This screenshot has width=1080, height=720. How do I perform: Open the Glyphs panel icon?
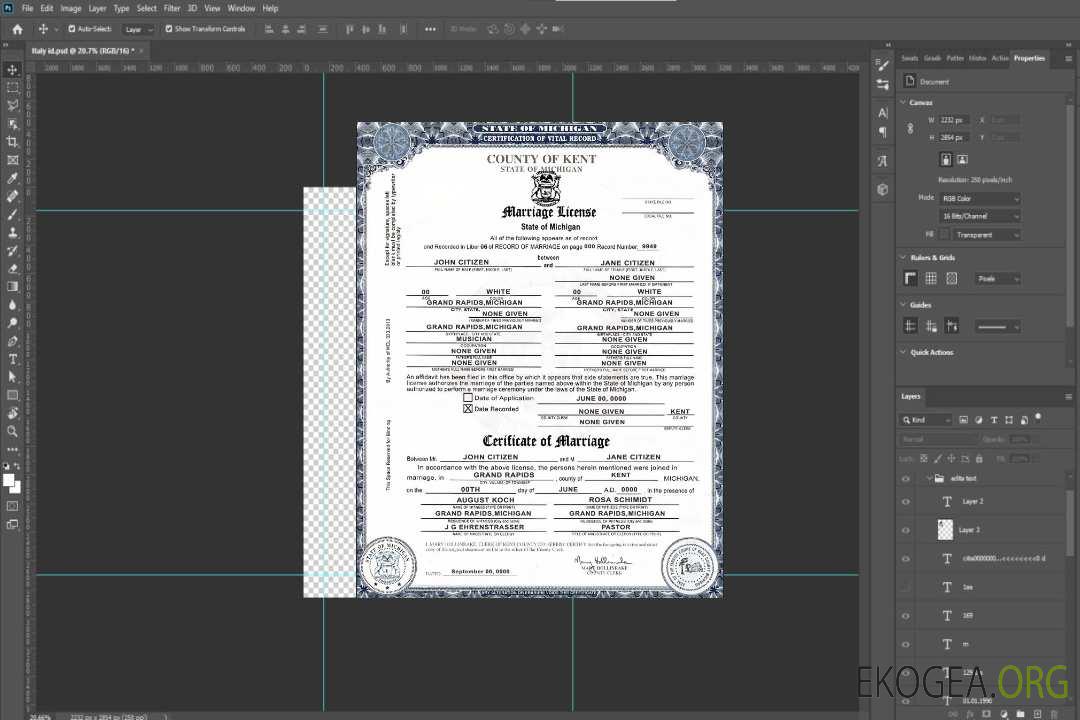tap(883, 161)
